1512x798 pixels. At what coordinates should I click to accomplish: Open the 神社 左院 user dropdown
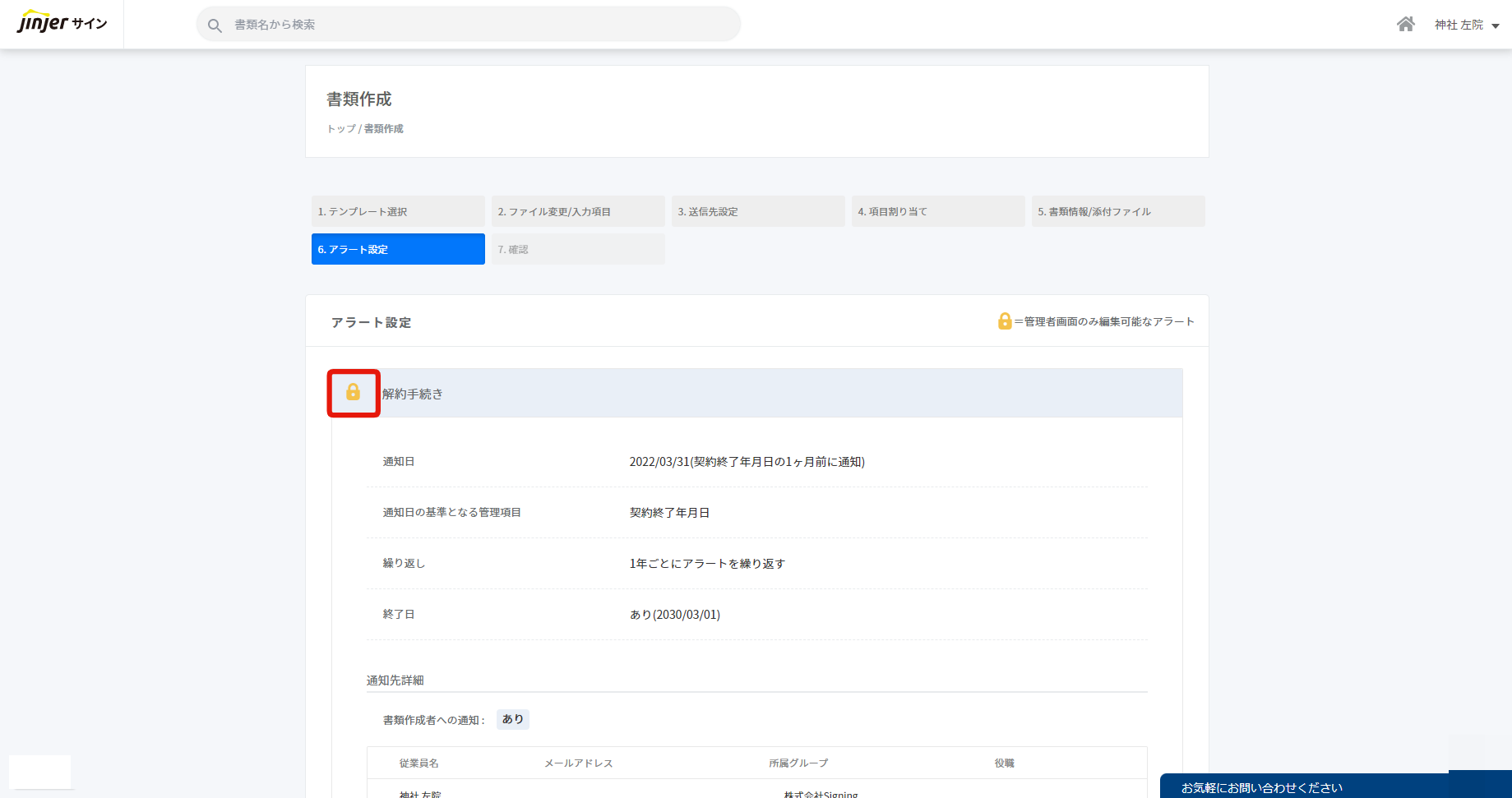[x=1467, y=25]
